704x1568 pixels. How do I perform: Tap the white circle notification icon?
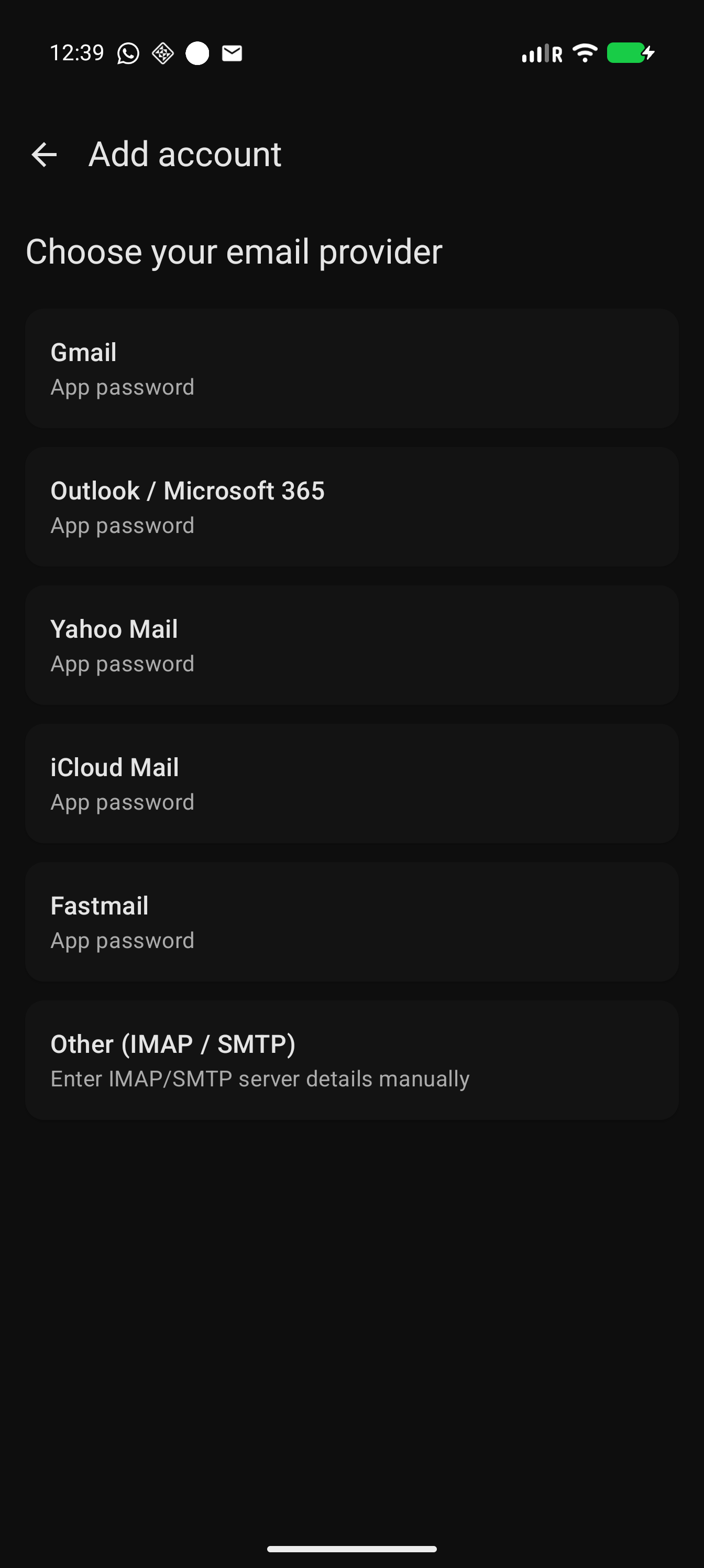coord(197,53)
